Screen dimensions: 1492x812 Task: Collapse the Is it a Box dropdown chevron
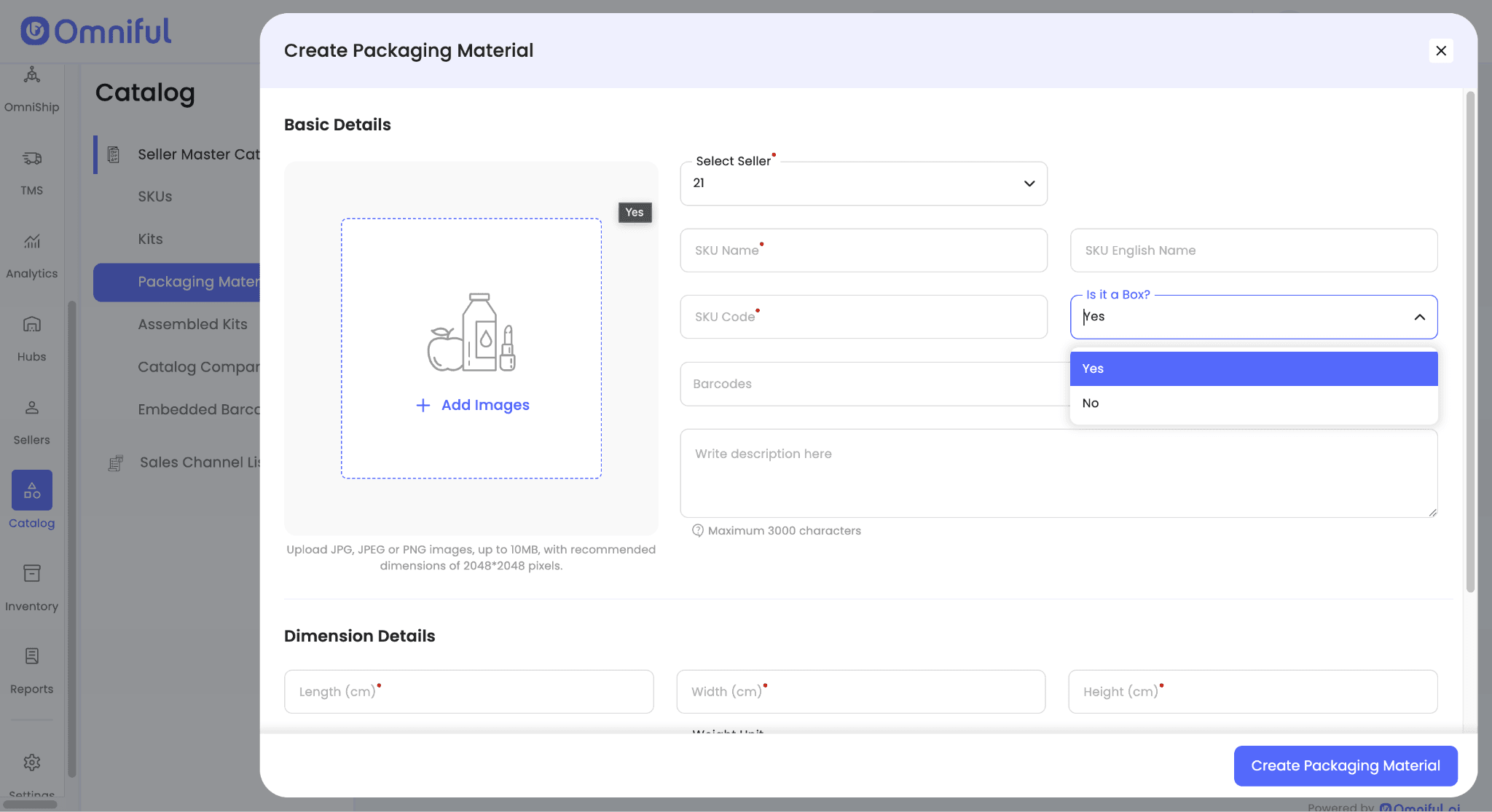coord(1419,317)
